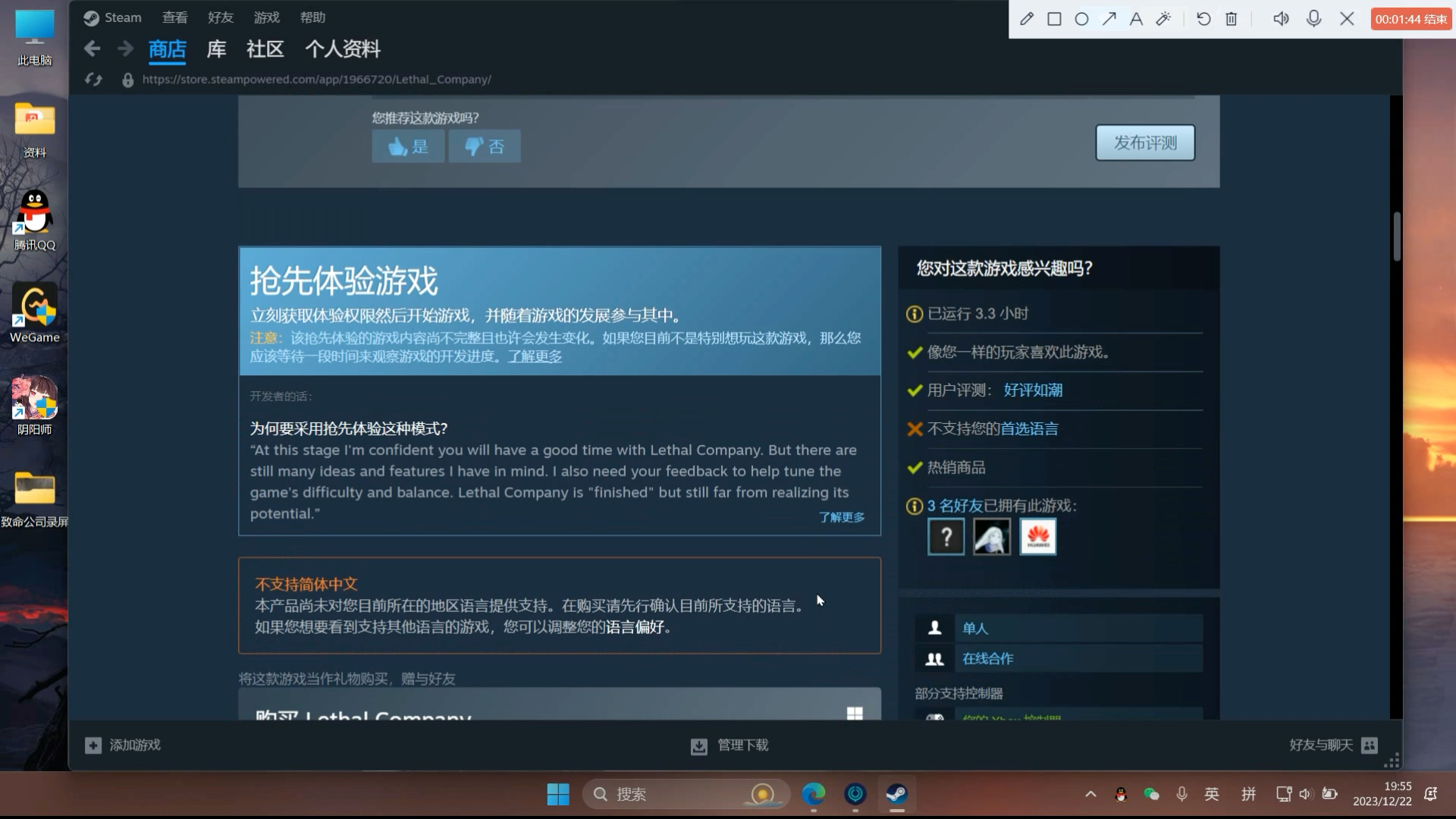This screenshot has width=1456, height=819.
Task: Click the Steam pencil/edit annotation tool
Action: 1025,18
